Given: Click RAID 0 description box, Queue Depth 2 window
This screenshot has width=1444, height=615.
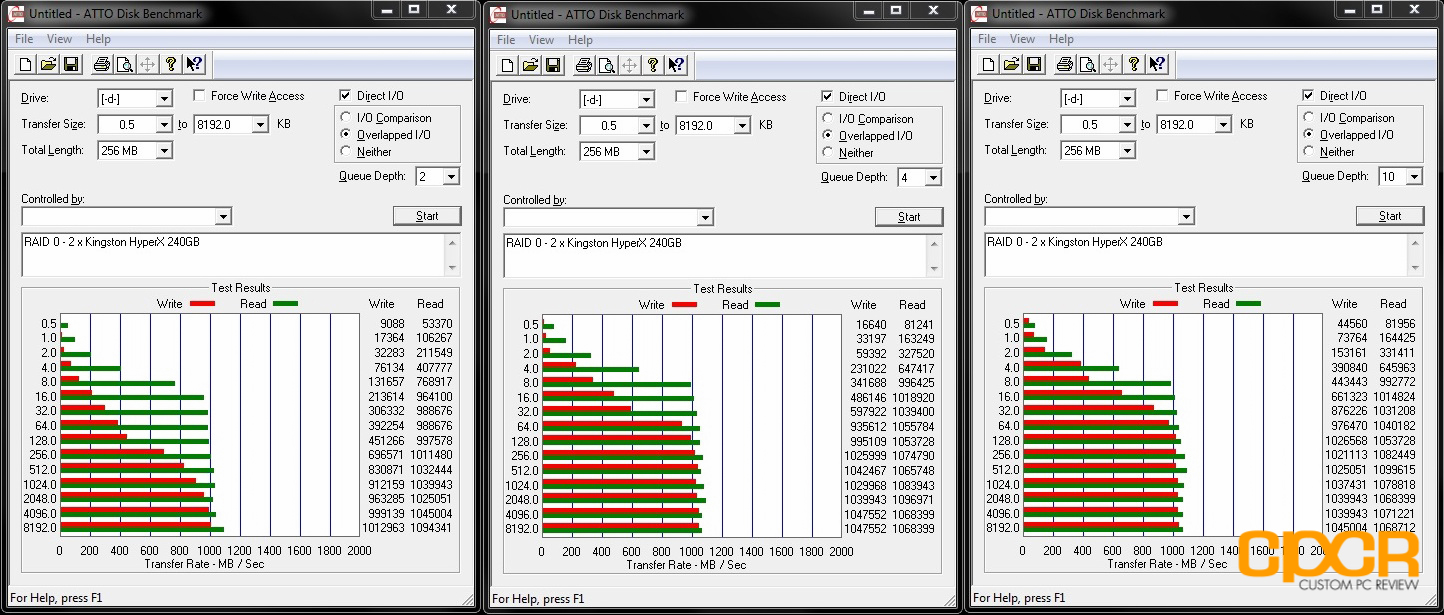Looking at the screenshot, I should (241, 255).
